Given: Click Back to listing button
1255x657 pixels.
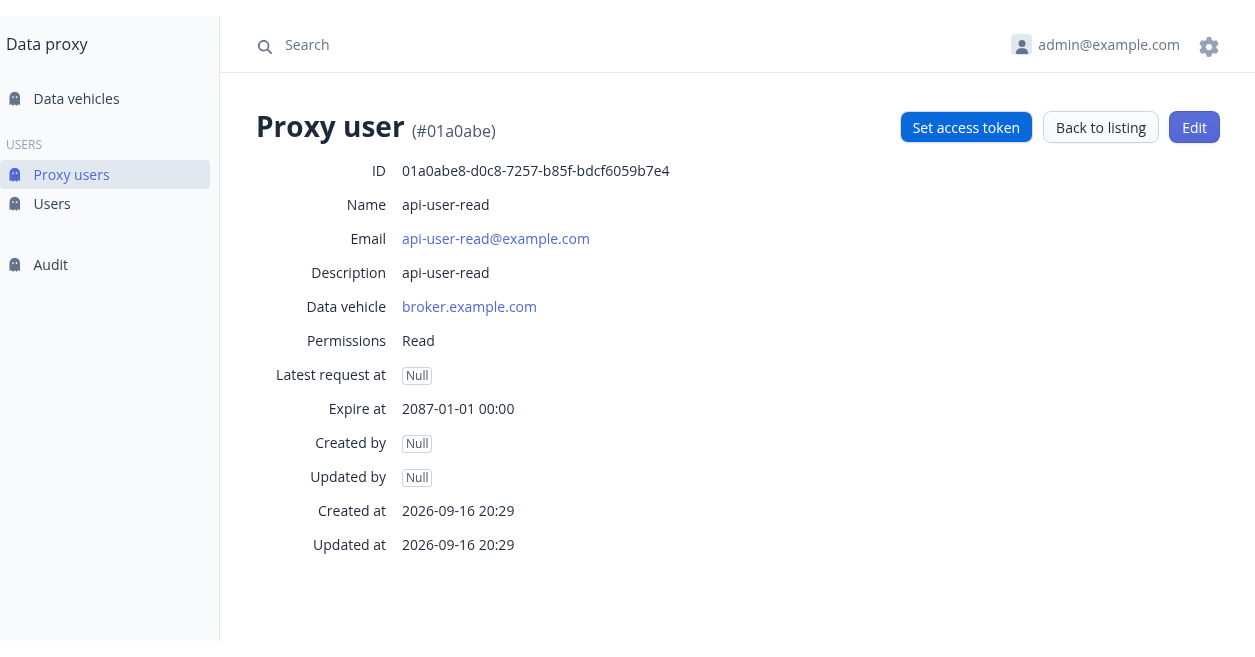Looking at the screenshot, I should [x=1101, y=127].
